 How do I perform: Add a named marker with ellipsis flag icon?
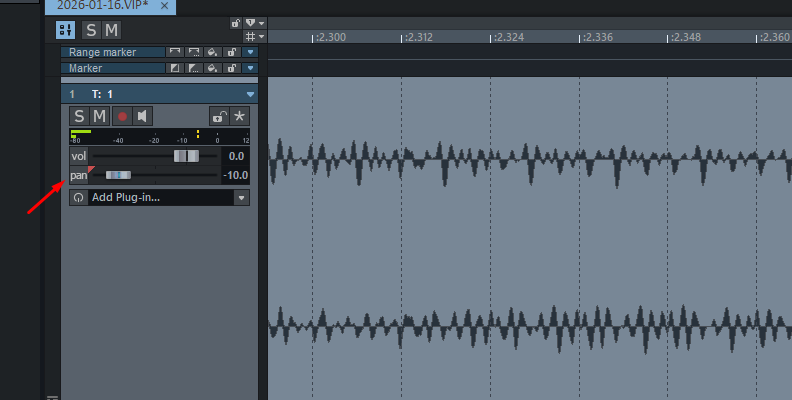point(193,68)
